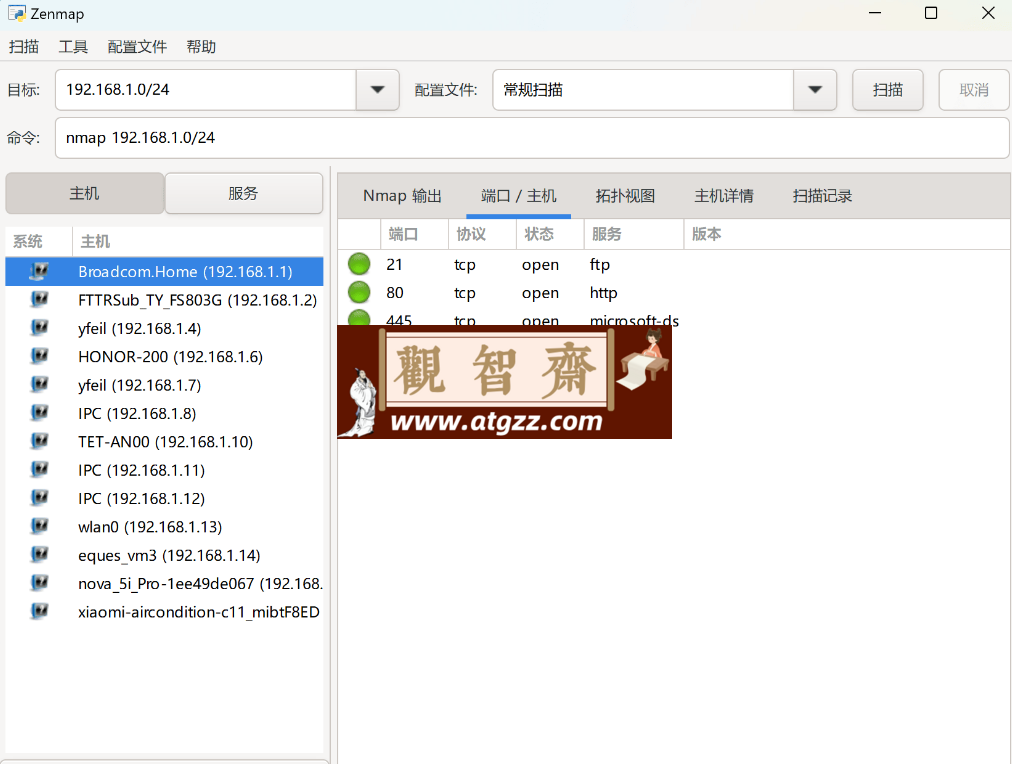
Task: Click port number 21 in the table
Action: [394, 265]
